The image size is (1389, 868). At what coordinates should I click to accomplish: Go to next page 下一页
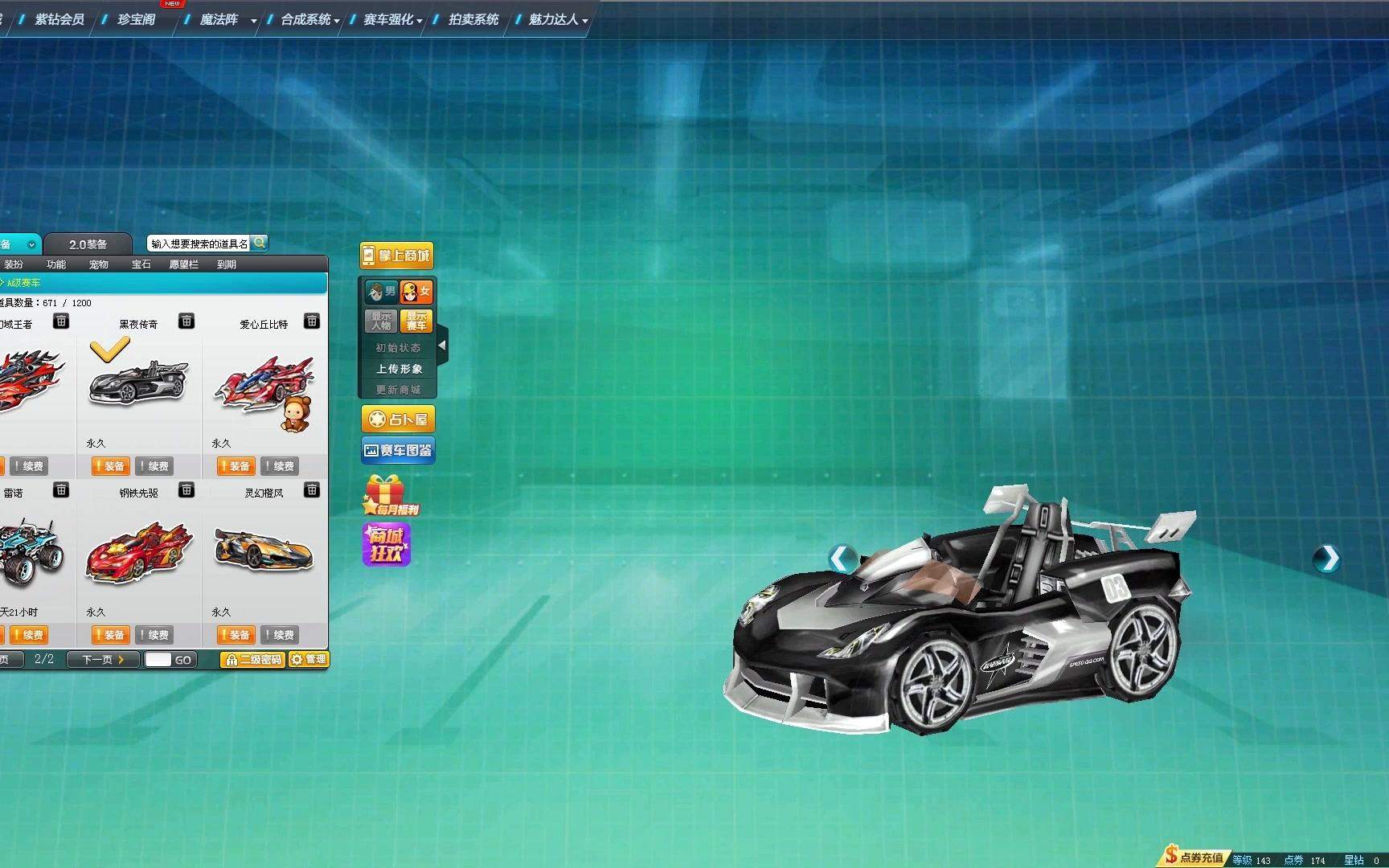[x=103, y=660]
